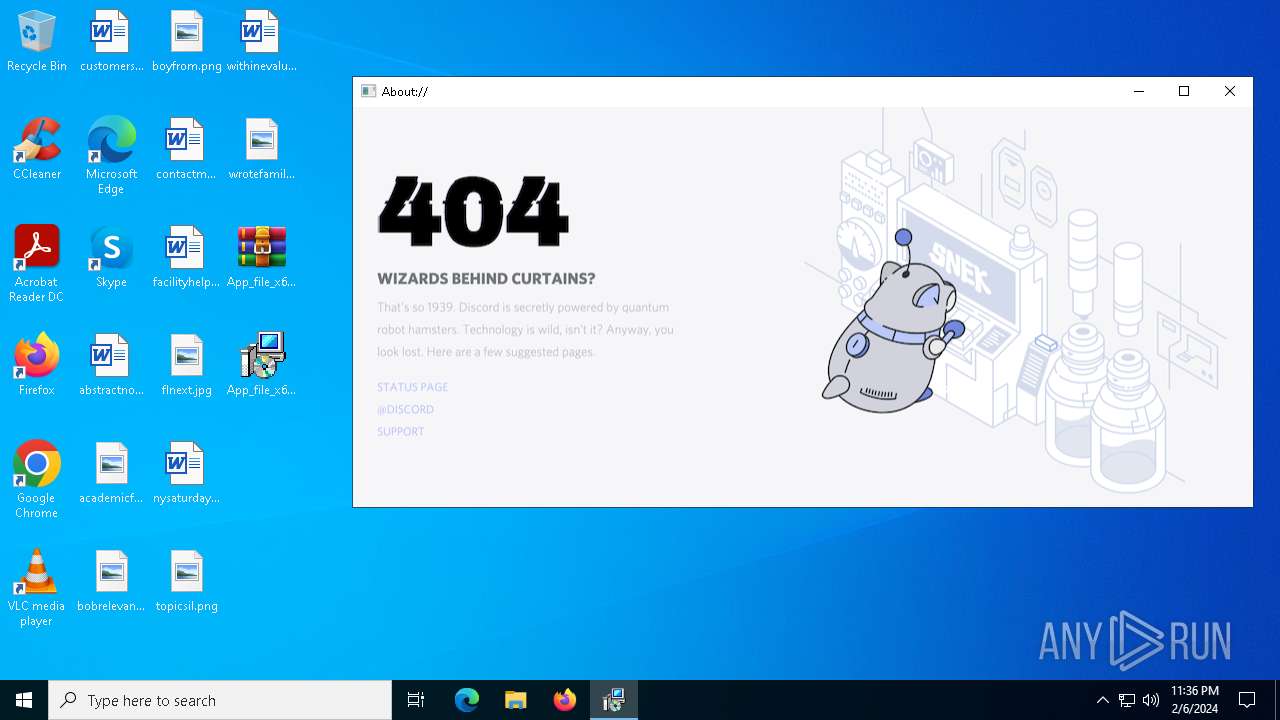Select the App_file_x6 WinRAR archive icon
This screenshot has height=720, width=1280.
(261, 257)
